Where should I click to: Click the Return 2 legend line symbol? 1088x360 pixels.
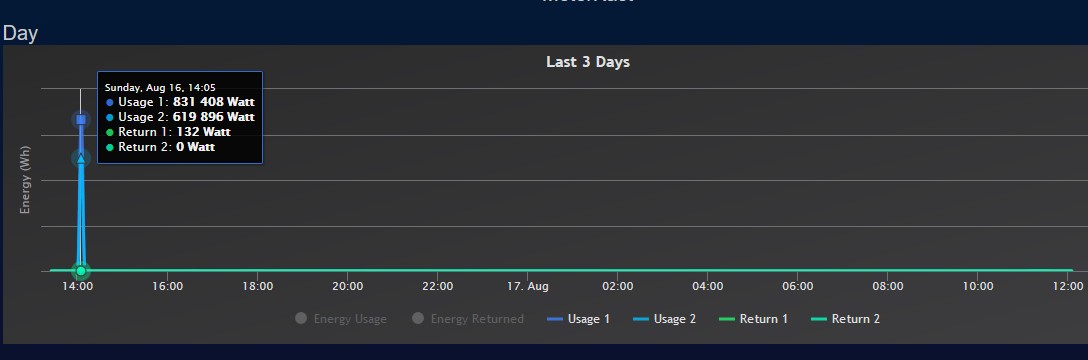[x=819, y=319]
